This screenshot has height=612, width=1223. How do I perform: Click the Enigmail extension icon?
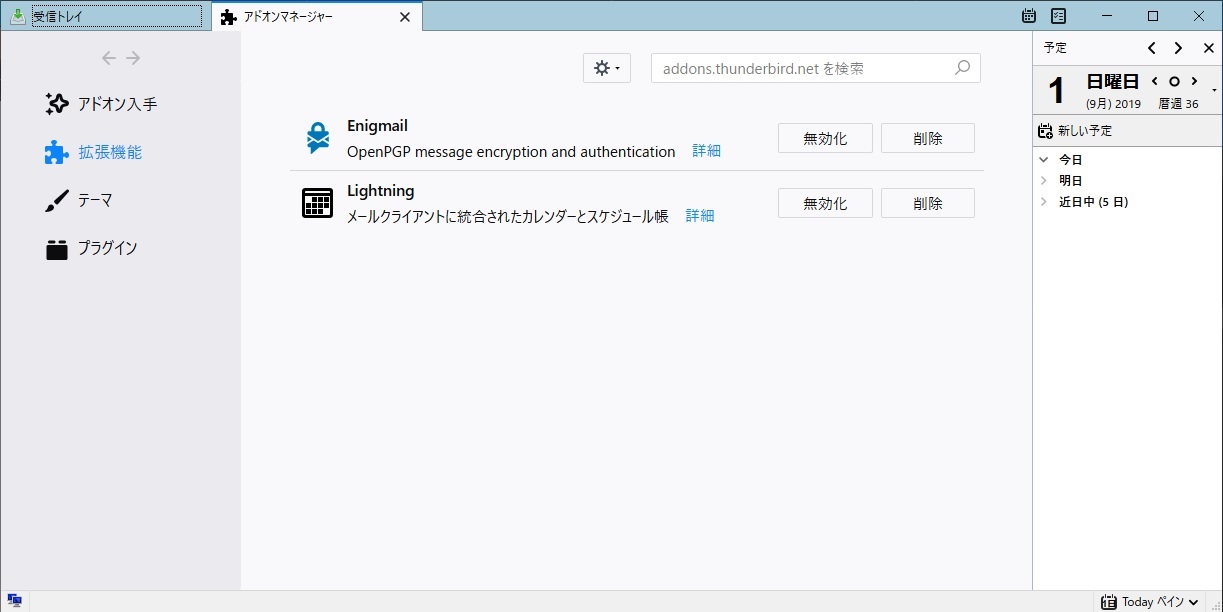click(318, 138)
